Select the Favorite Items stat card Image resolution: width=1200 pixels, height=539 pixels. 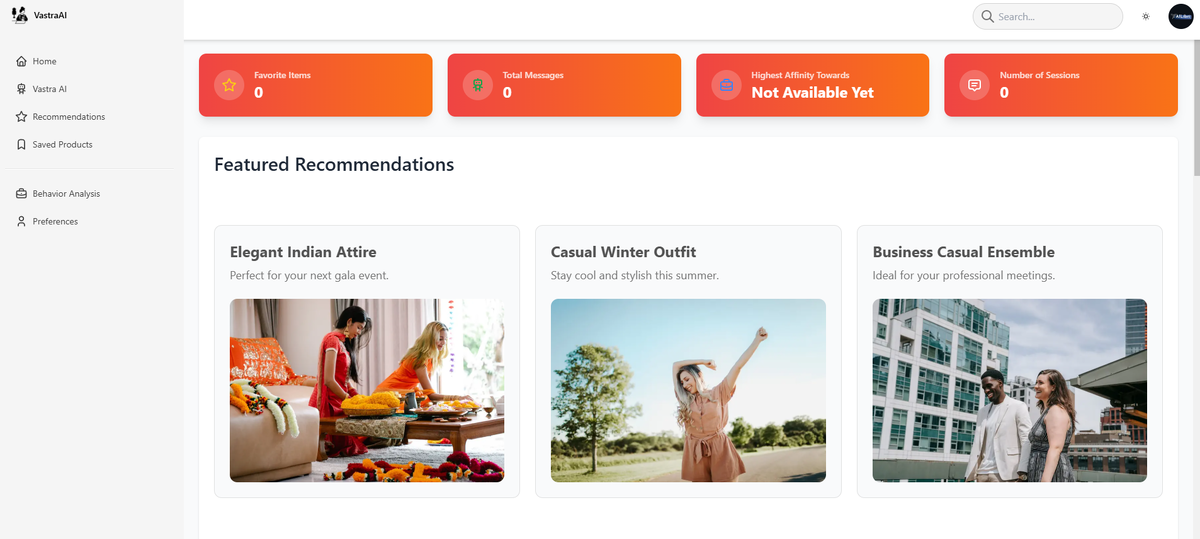(316, 85)
